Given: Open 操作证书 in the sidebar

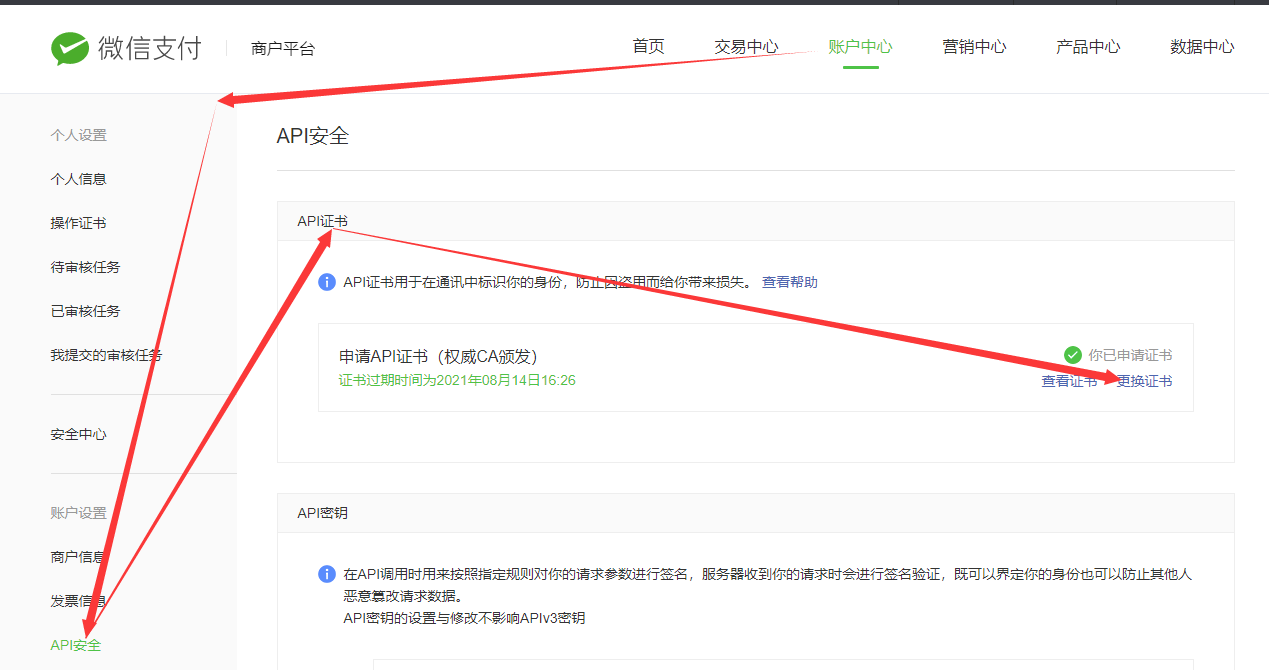Looking at the screenshot, I should click(78, 223).
